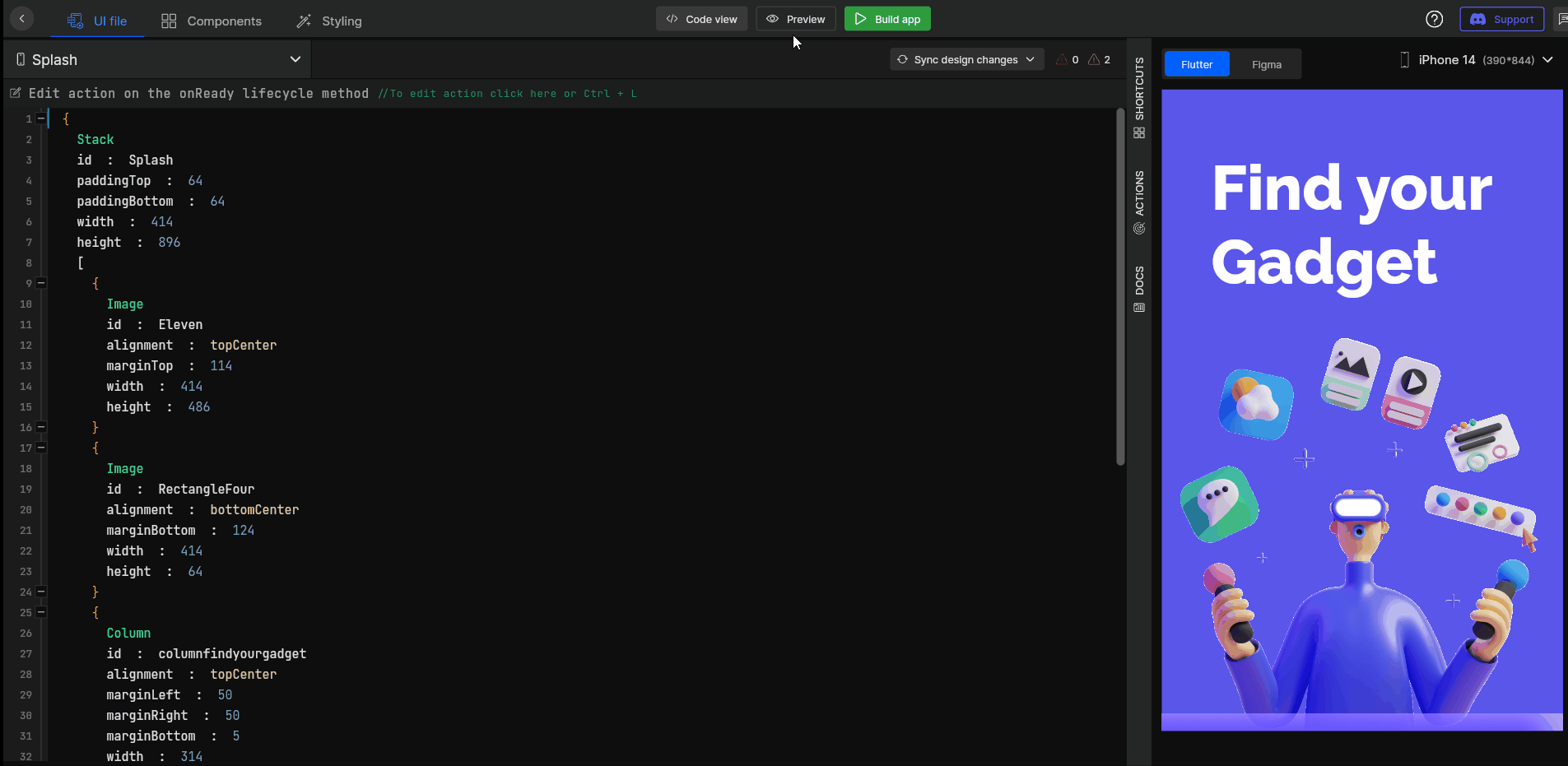Open the help question mark icon
The image size is (1568, 766).
pos(1435,18)
